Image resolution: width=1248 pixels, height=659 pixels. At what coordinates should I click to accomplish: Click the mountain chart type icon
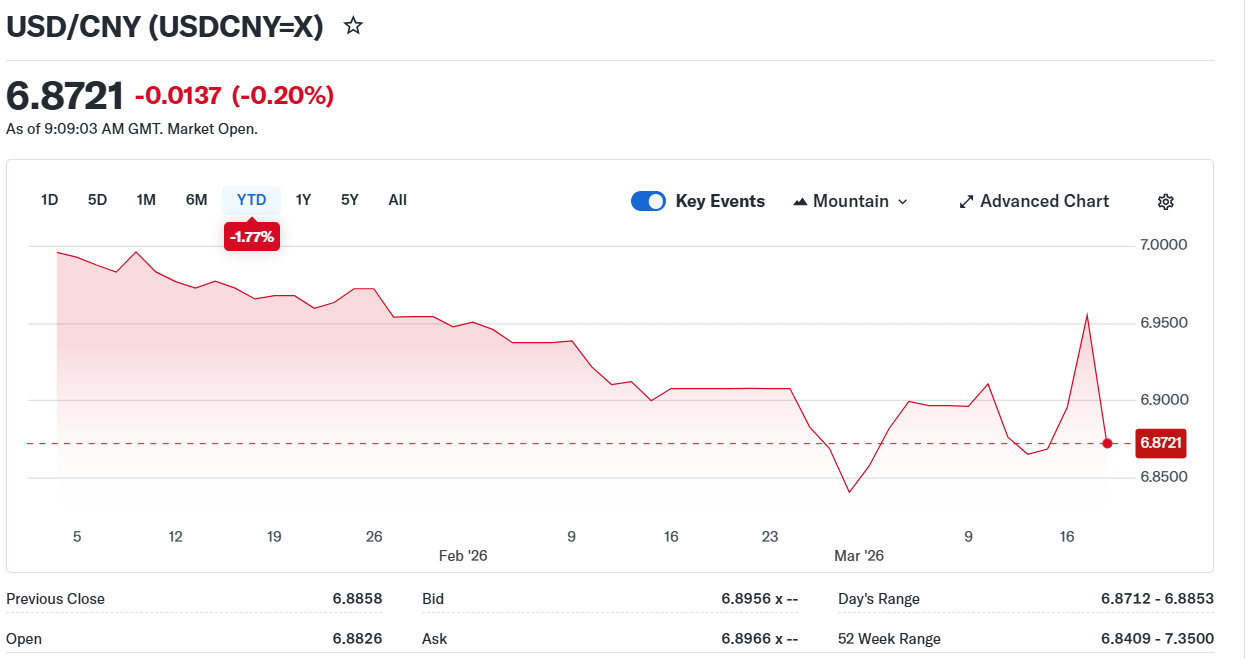pos(800,202)
